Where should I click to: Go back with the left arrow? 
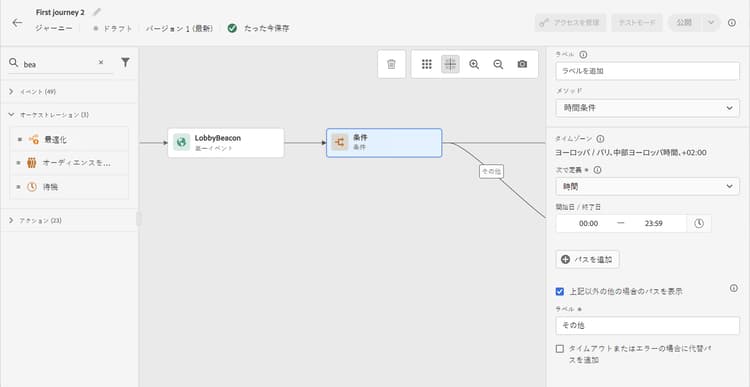(x=17, y=23)
